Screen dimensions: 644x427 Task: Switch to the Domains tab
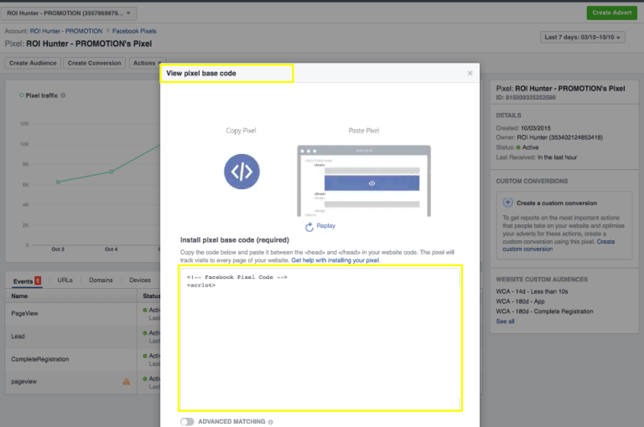(x=101, y=280)
